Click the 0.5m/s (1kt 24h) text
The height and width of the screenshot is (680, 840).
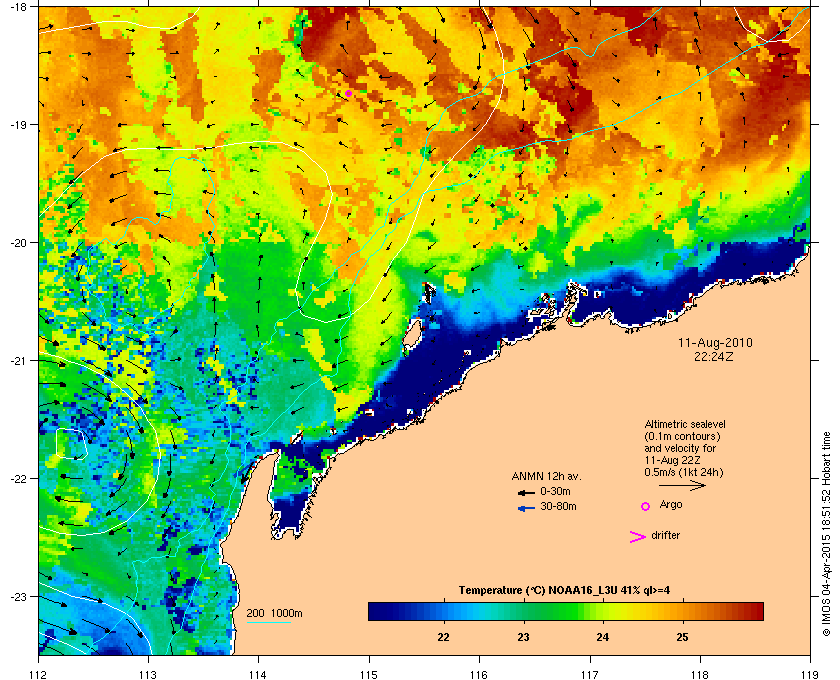(684, 473)
